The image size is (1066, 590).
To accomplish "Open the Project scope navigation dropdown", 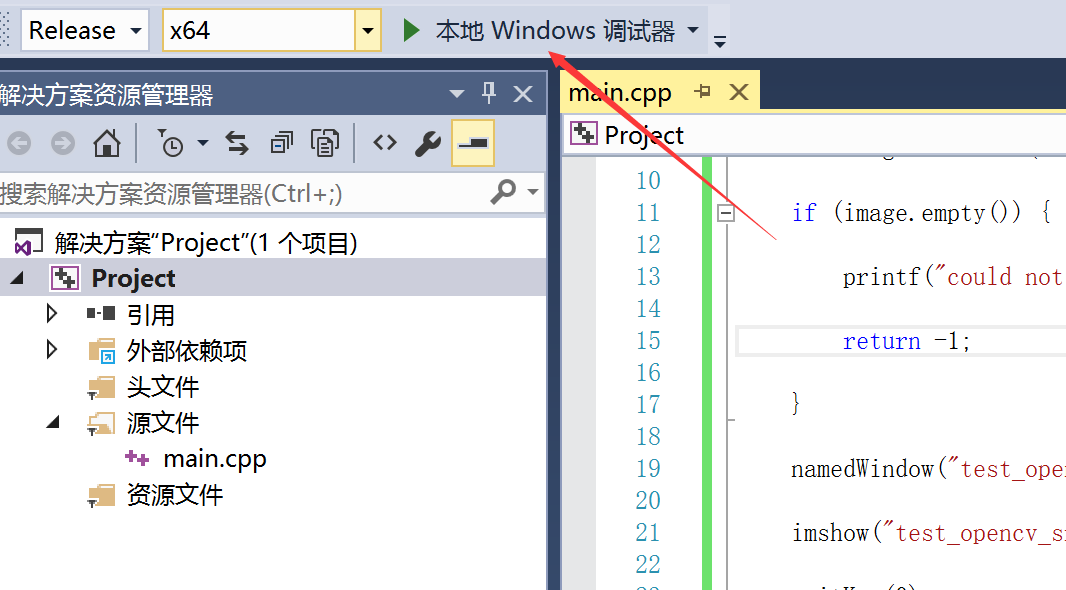I will click(814, 135).
